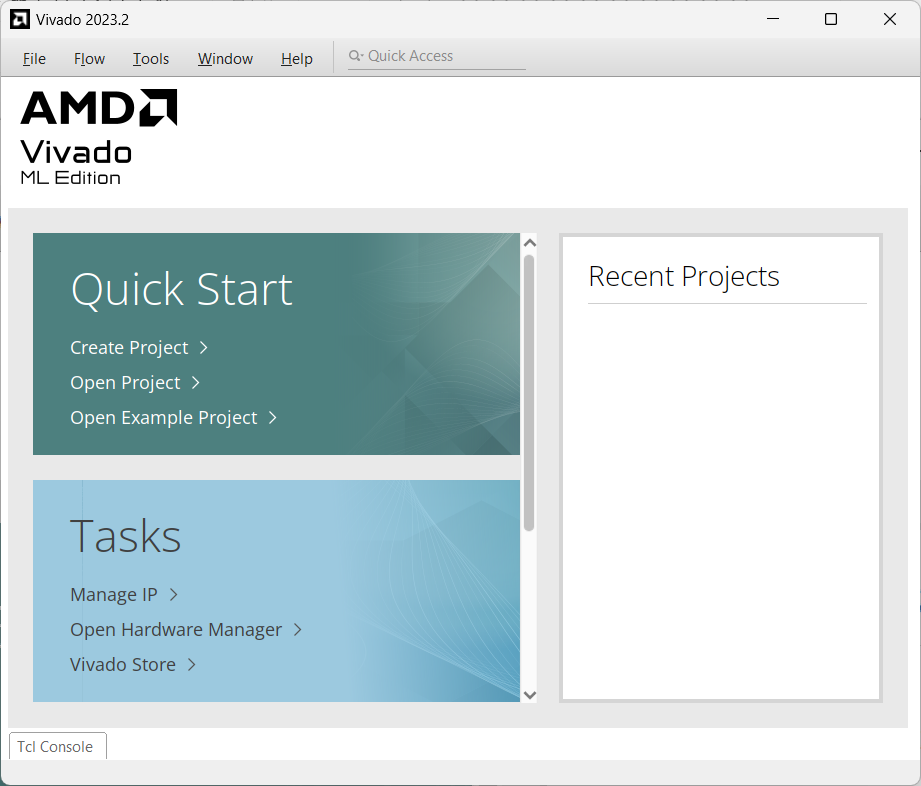
Task: Maximize the Vivado window
Action: pyautogui.click(x=831, y=19)
